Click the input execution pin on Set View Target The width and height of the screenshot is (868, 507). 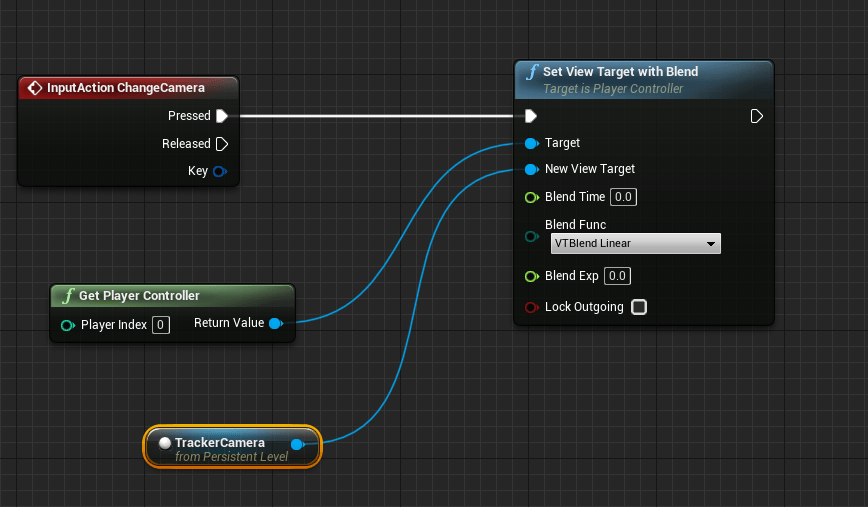(x=530, y=116)
